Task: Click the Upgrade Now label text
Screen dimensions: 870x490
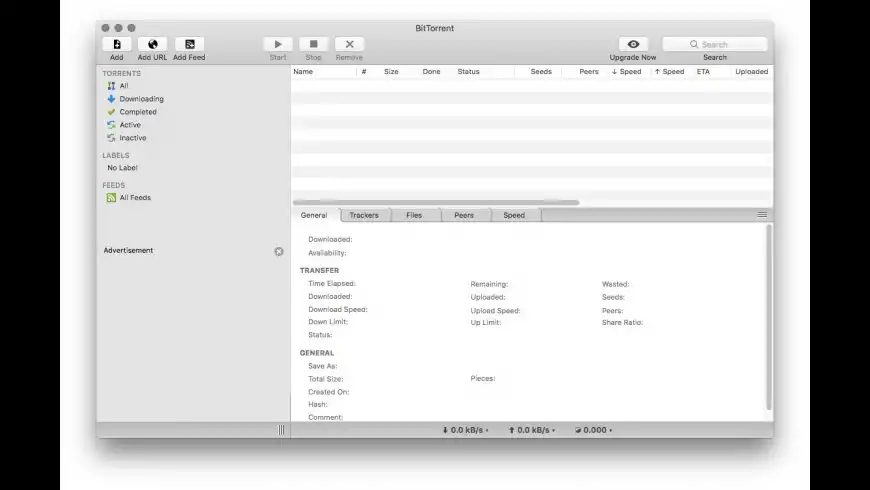Action: click(633, 57)
